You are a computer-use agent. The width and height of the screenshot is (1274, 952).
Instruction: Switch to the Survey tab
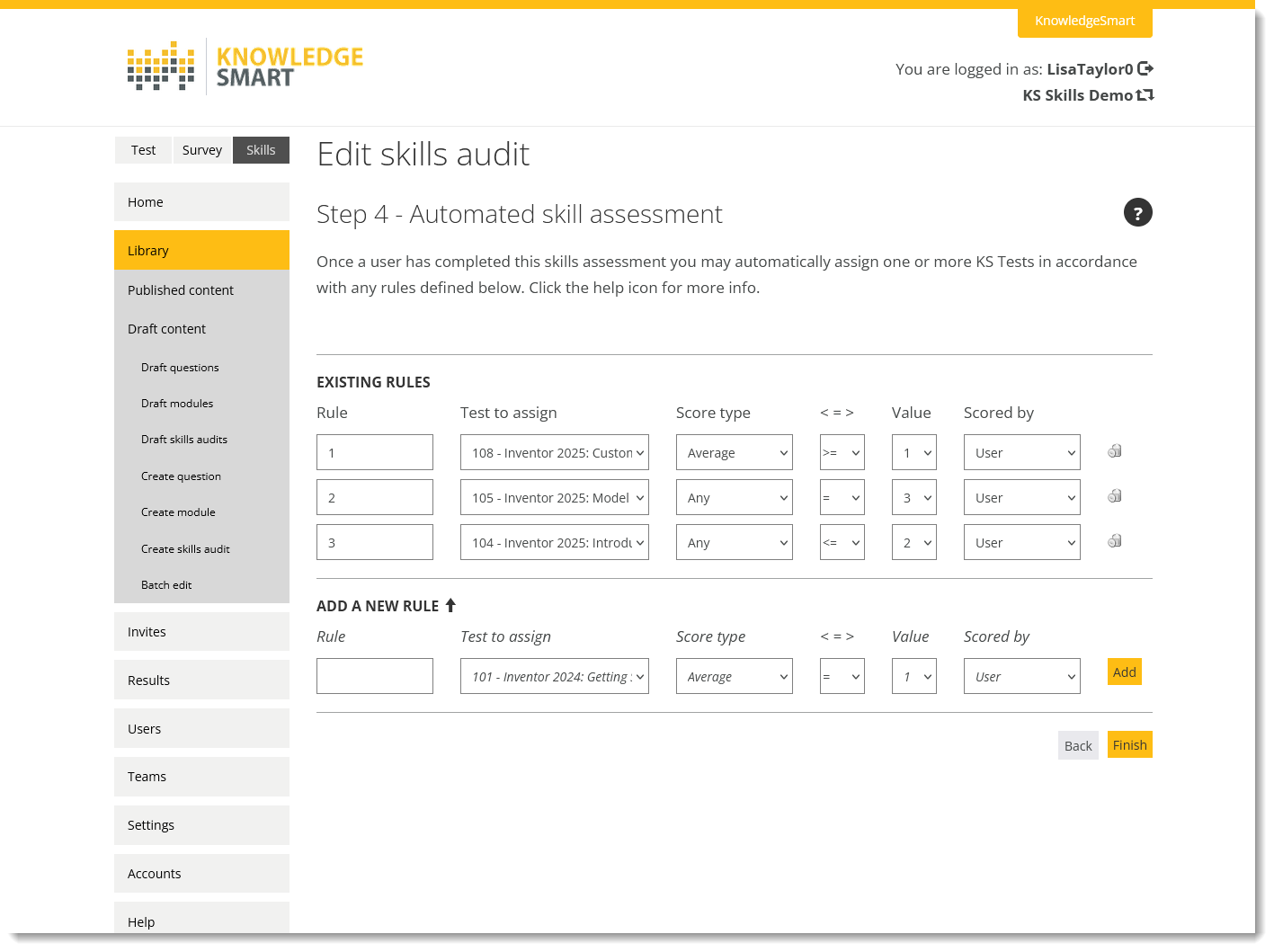202,150
